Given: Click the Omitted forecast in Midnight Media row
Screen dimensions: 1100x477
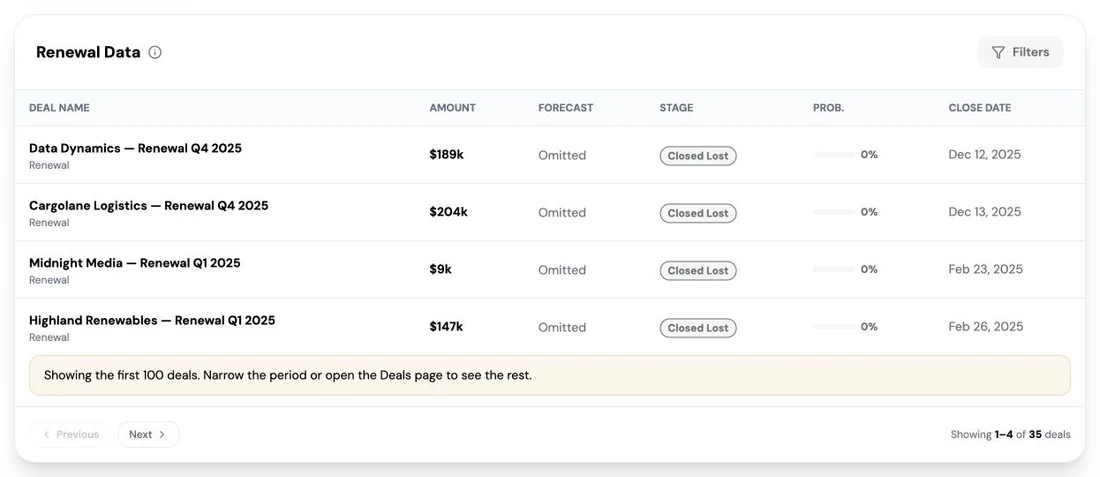Looking at the screenshot, I should pyautogui.click(x=562, y=271).
